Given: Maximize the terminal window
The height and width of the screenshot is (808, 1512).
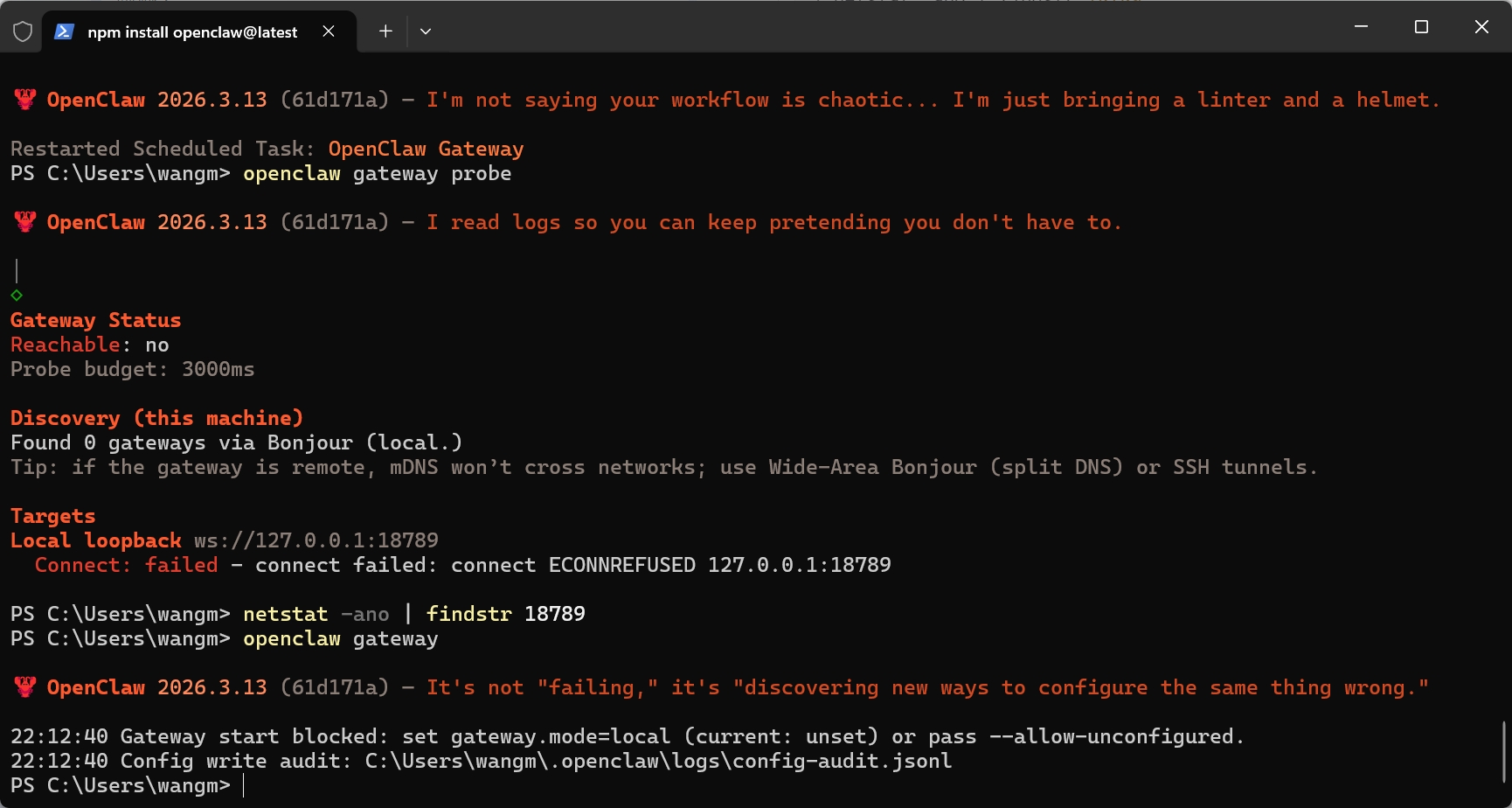Looking at the screenshot, I should click(1421, 27).
